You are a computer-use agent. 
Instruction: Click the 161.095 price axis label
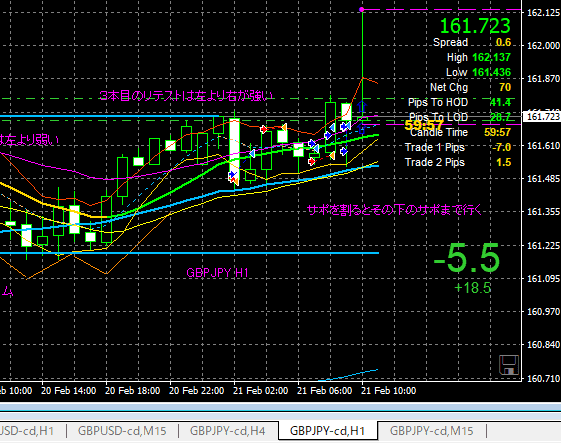(543, 278)
